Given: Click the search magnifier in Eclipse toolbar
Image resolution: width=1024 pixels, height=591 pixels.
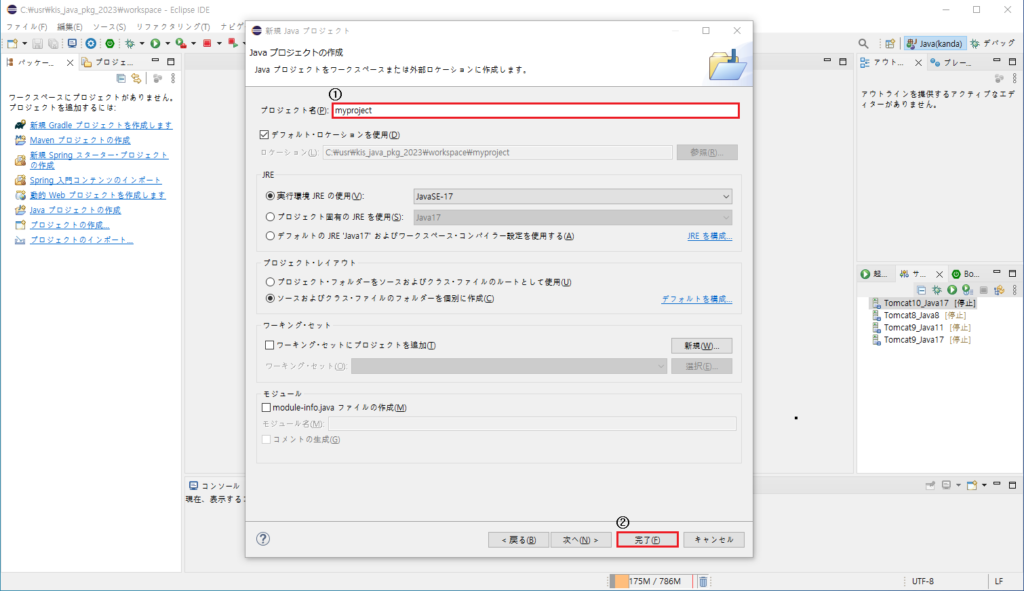Looking at the screenshot, I should pyautogui.click(x=863, y=44).
